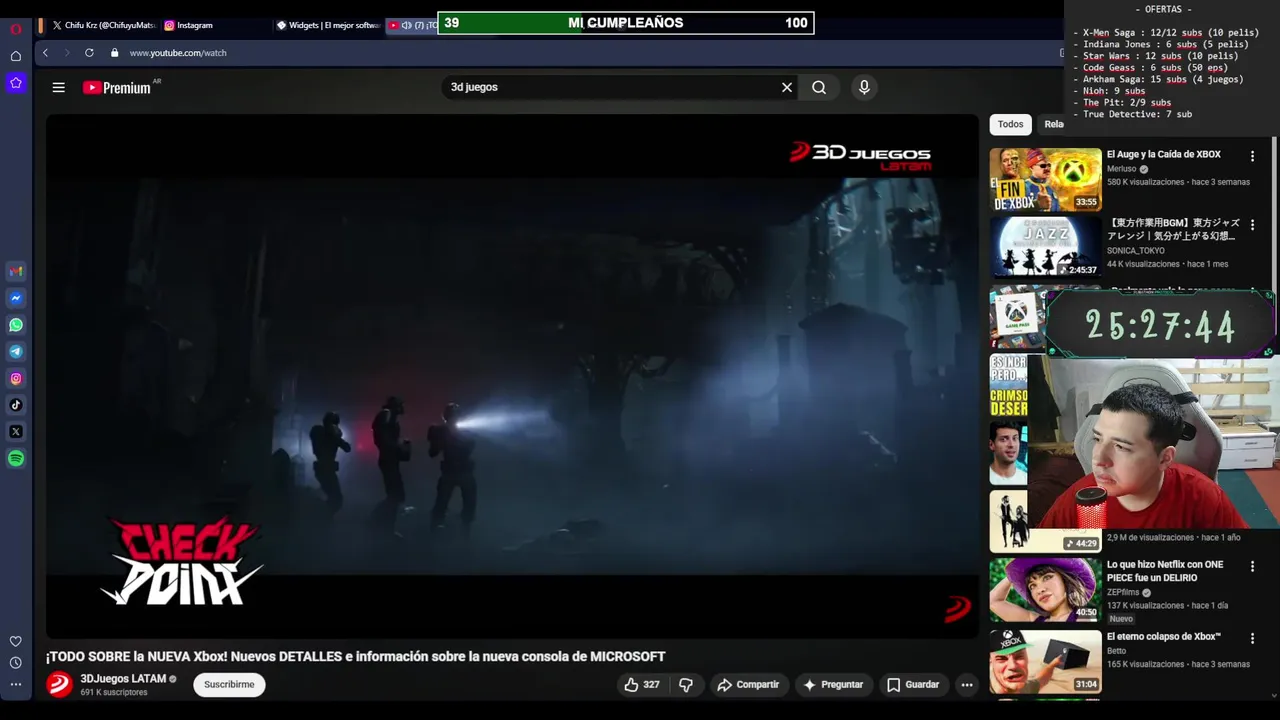Screen dimensions: 1280x720
Task: Open the 'El eterno colapso de Xbox' thumbnail
Action: pos(1045,661)
